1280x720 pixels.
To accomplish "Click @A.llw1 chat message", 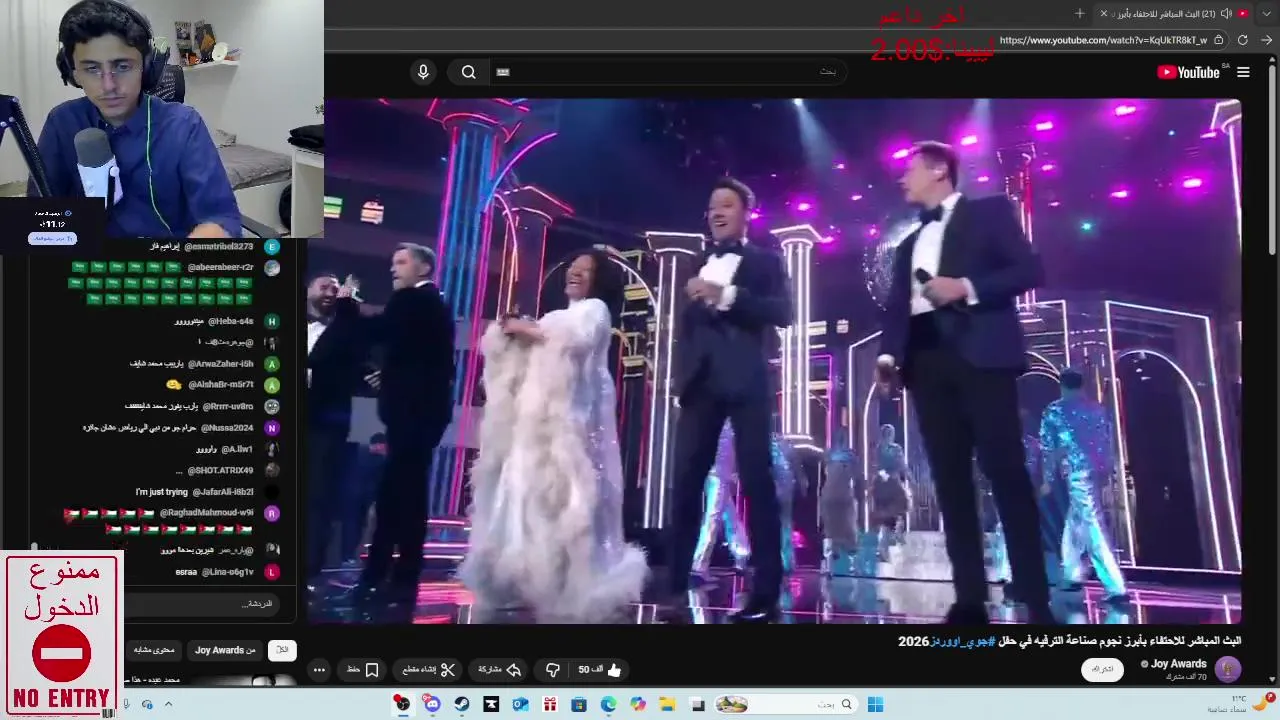I will [225, 449].
